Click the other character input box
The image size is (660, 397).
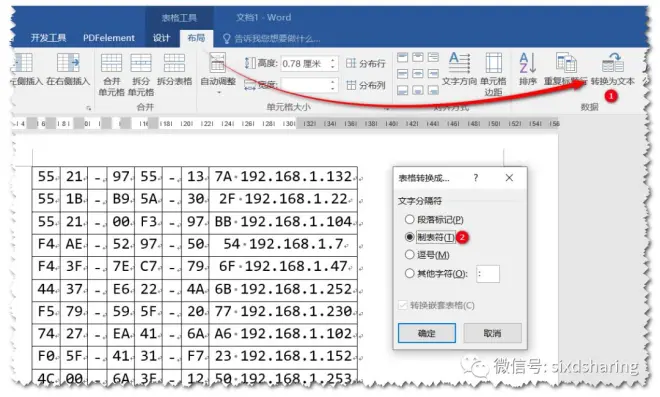tap(488, 274)
